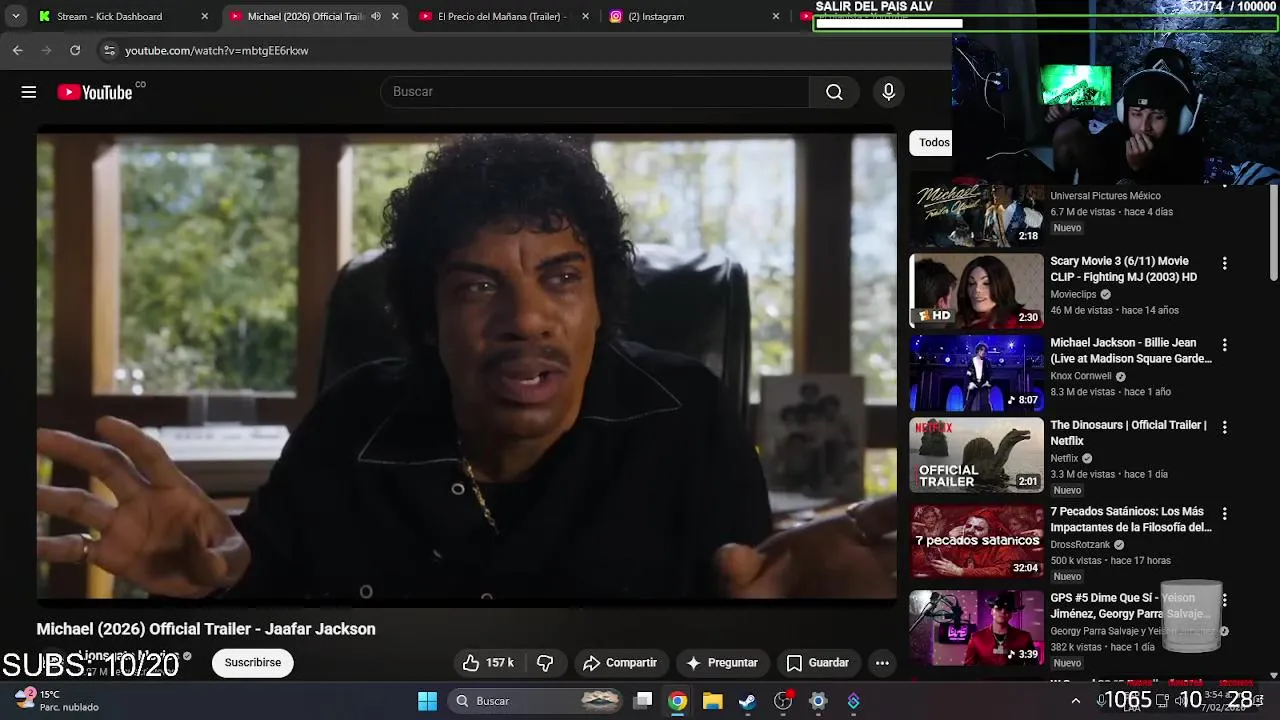The height and width of the screenshot is (720, 1280).
Task: Open Billie Jean live thumbnail
Action: [x=976, y=373]
